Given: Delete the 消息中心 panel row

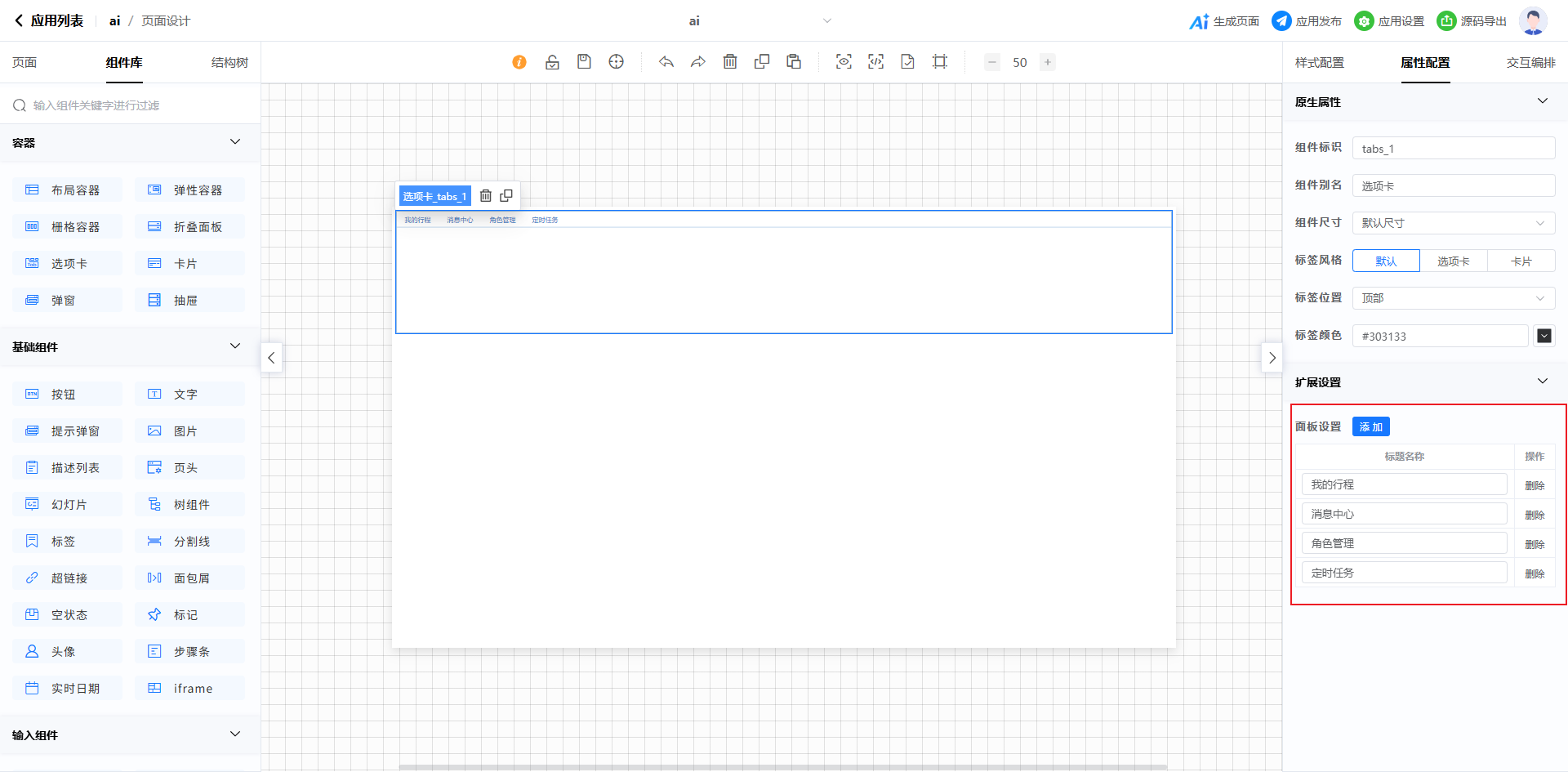Looking at the screenshot, I should coord(1535,515).
